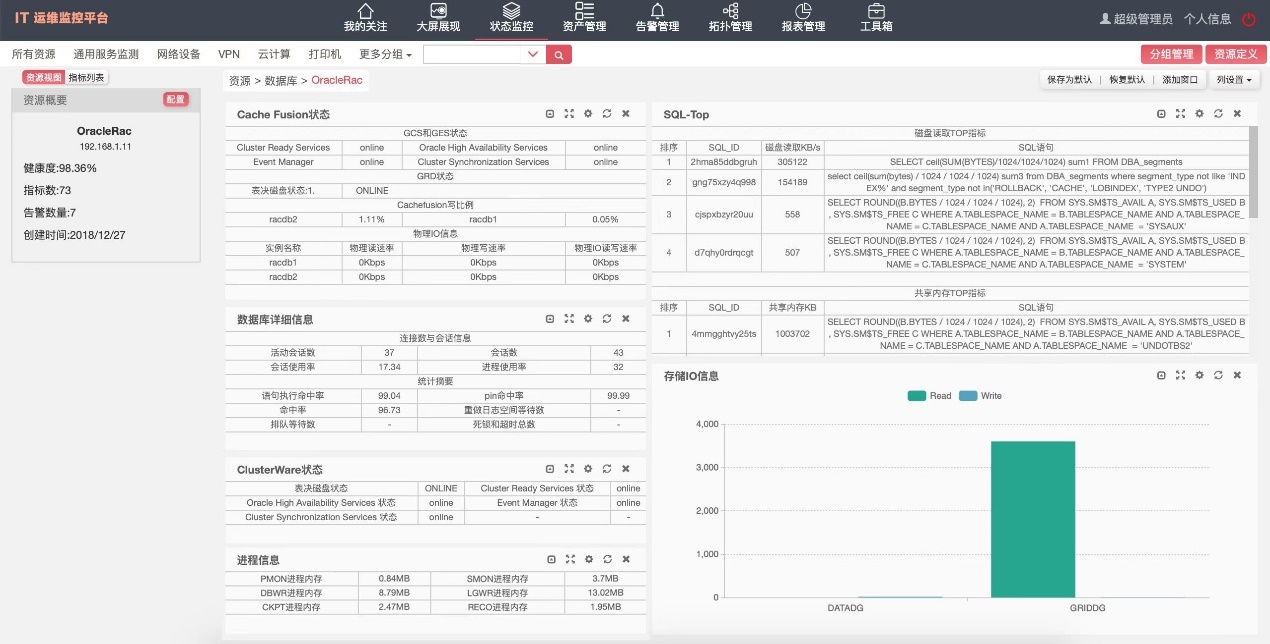Screen dimensions: 1270x644
Task: Open the settings gear on Cache Fusion状态 panel
Action: coord(588,114)
